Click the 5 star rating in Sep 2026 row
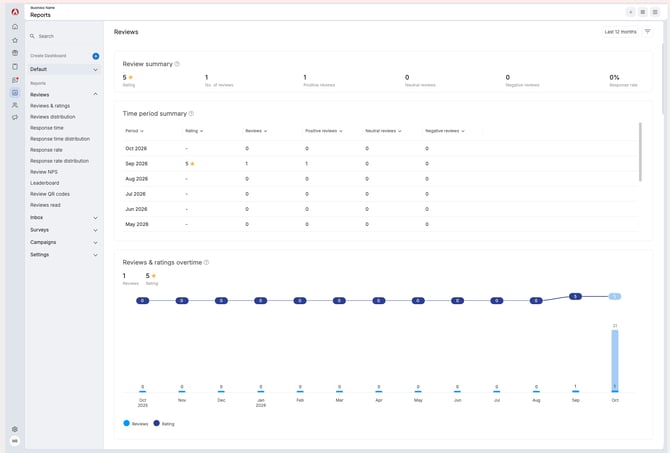 (190, 164)
